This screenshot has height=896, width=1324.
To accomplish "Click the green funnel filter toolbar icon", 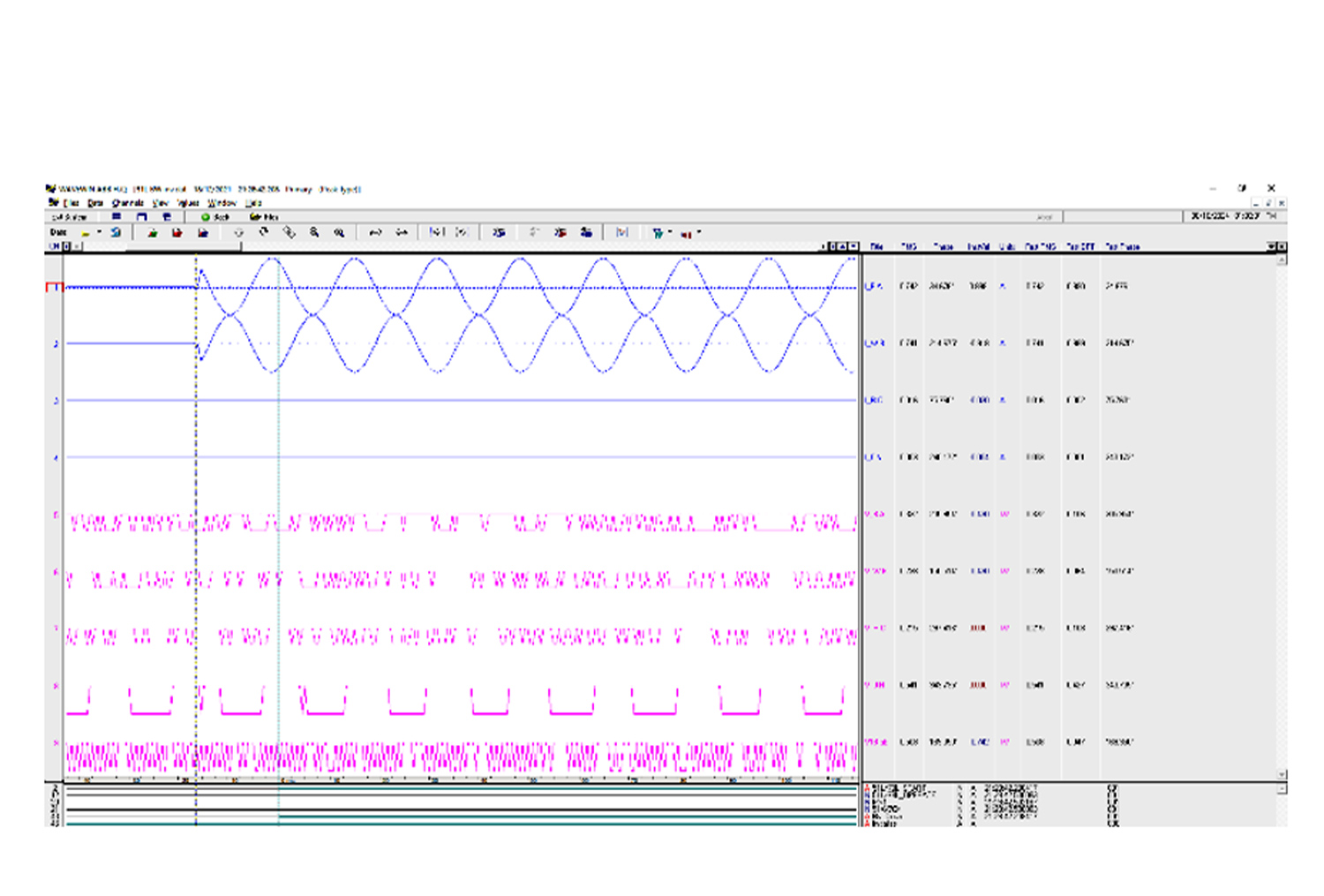I will [658, 233].
